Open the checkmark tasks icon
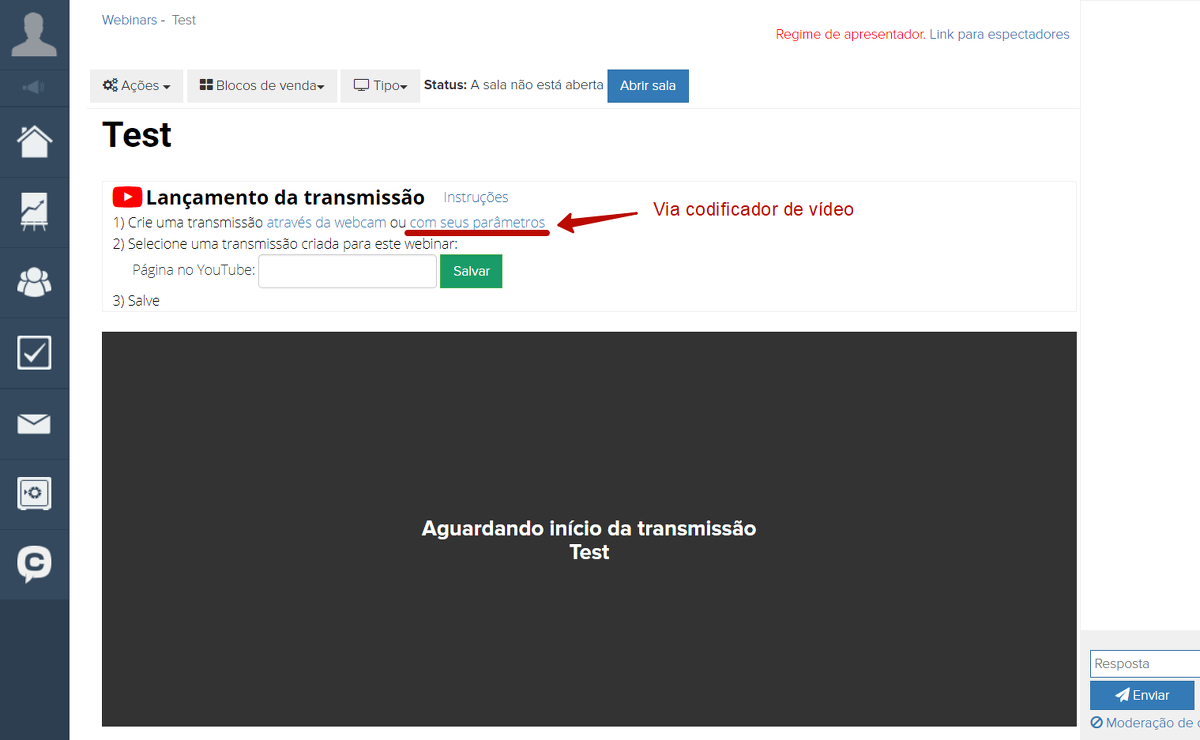Screen dimensions: 1200x740 (x=34, y=353)
